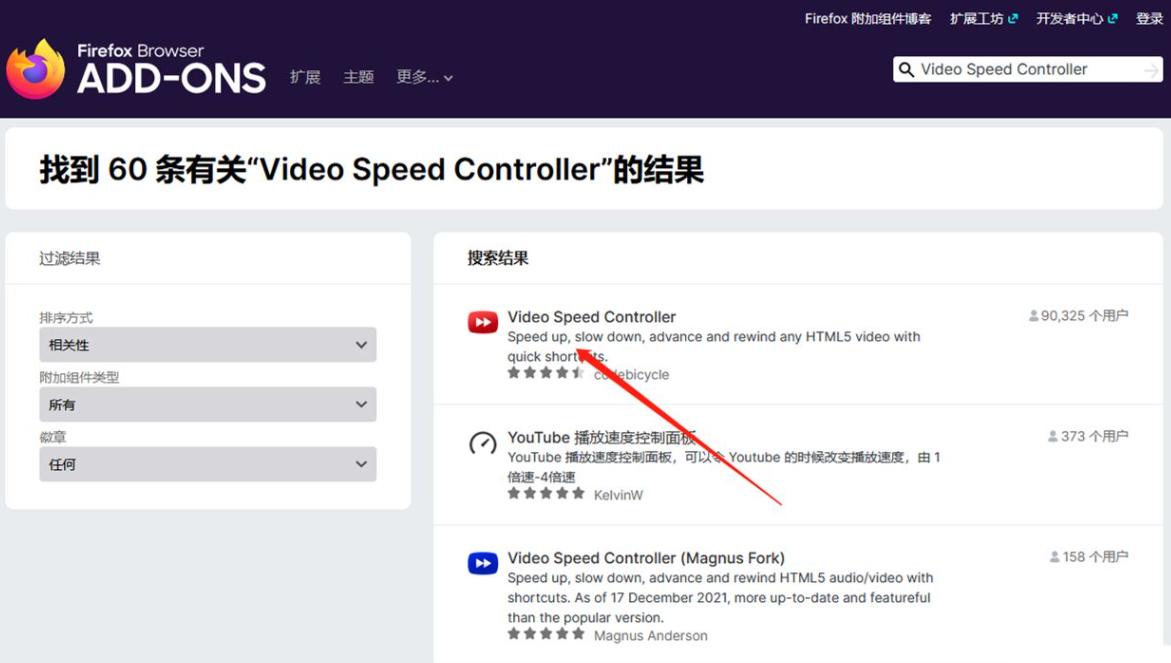This screenshot has width=1171, height=663.
Task: Click 登录 to sign in
Action: pyautogui.click(x=1149, y=19)
